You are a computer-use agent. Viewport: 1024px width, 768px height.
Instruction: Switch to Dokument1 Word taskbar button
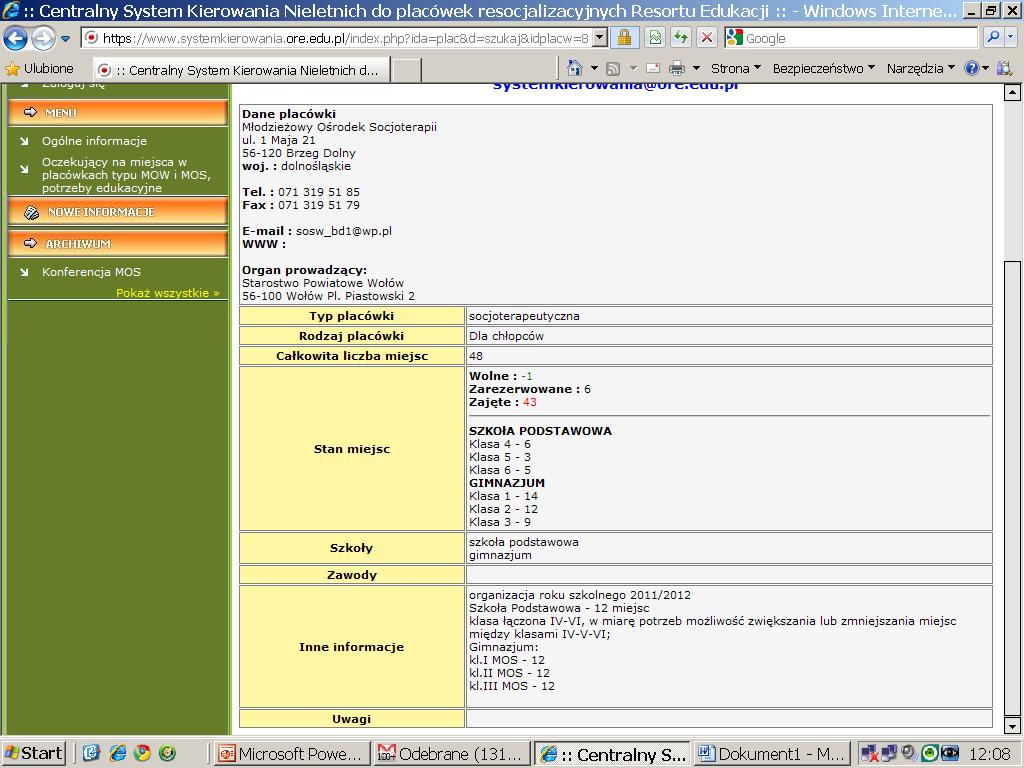coord(771,754)
